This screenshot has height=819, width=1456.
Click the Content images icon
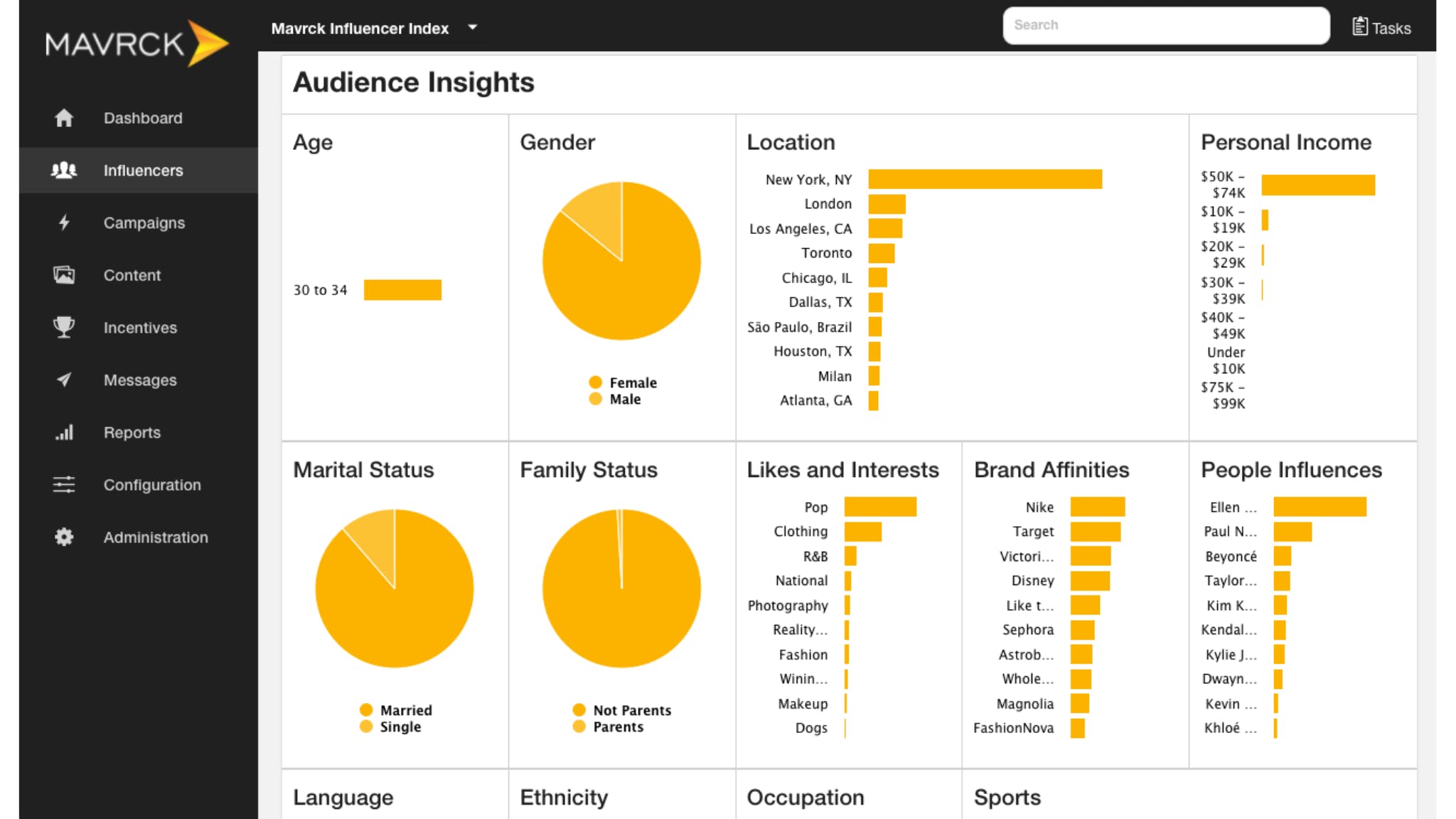[64, 275]
